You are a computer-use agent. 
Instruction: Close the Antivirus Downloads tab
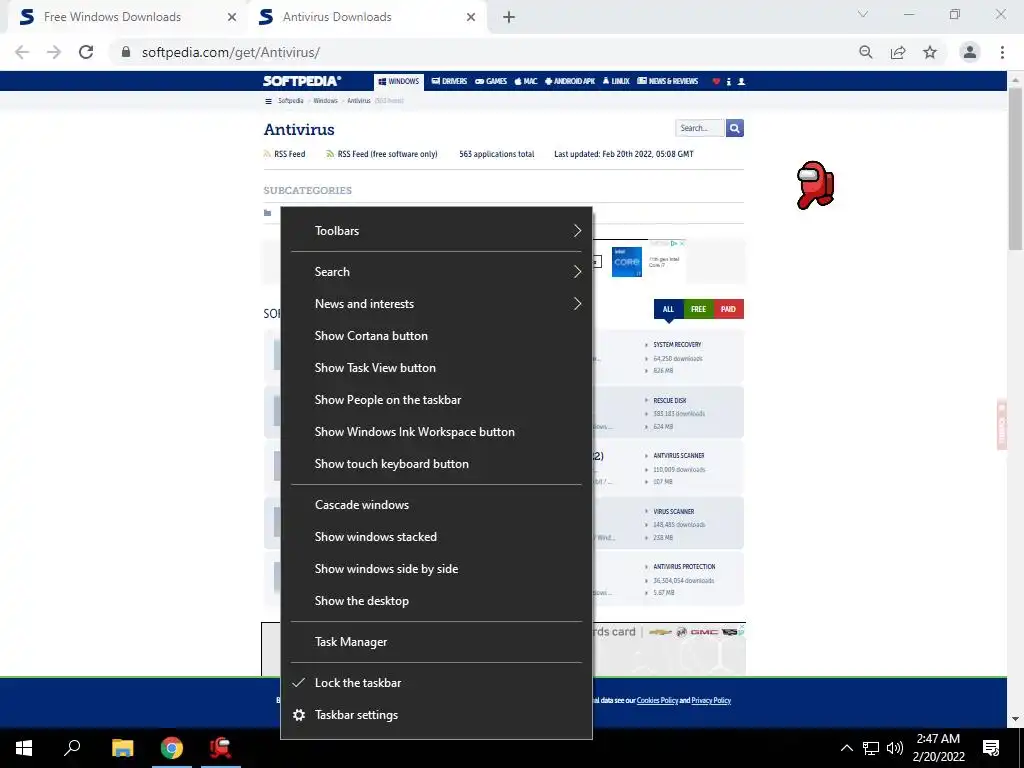[471, 17]
